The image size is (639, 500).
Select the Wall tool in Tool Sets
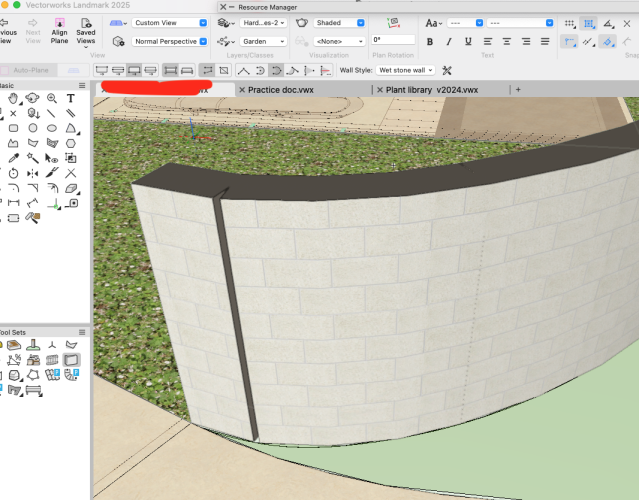71,360
